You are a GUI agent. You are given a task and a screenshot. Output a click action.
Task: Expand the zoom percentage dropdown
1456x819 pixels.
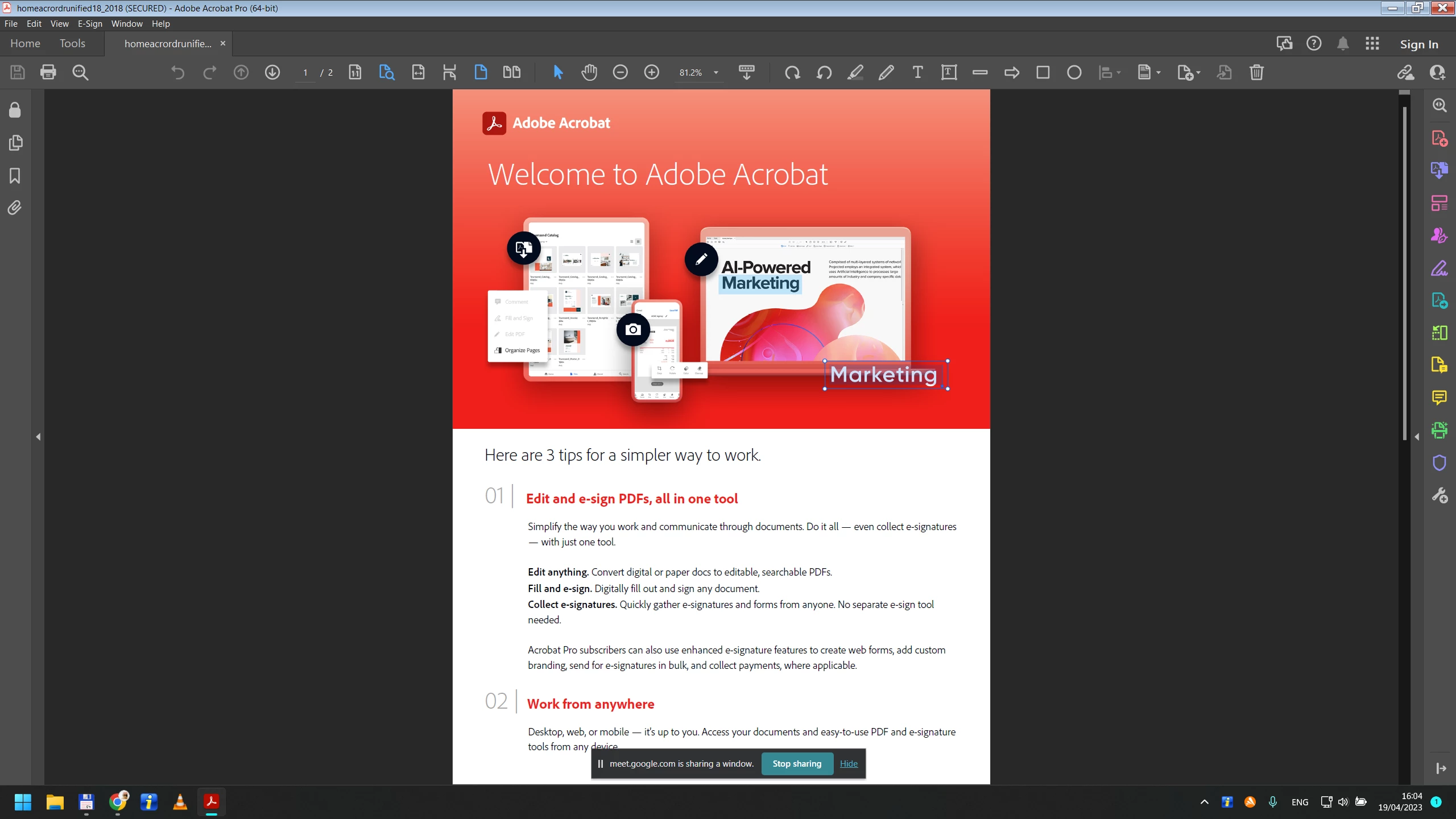pyautogui.click(x=716, y=72)
